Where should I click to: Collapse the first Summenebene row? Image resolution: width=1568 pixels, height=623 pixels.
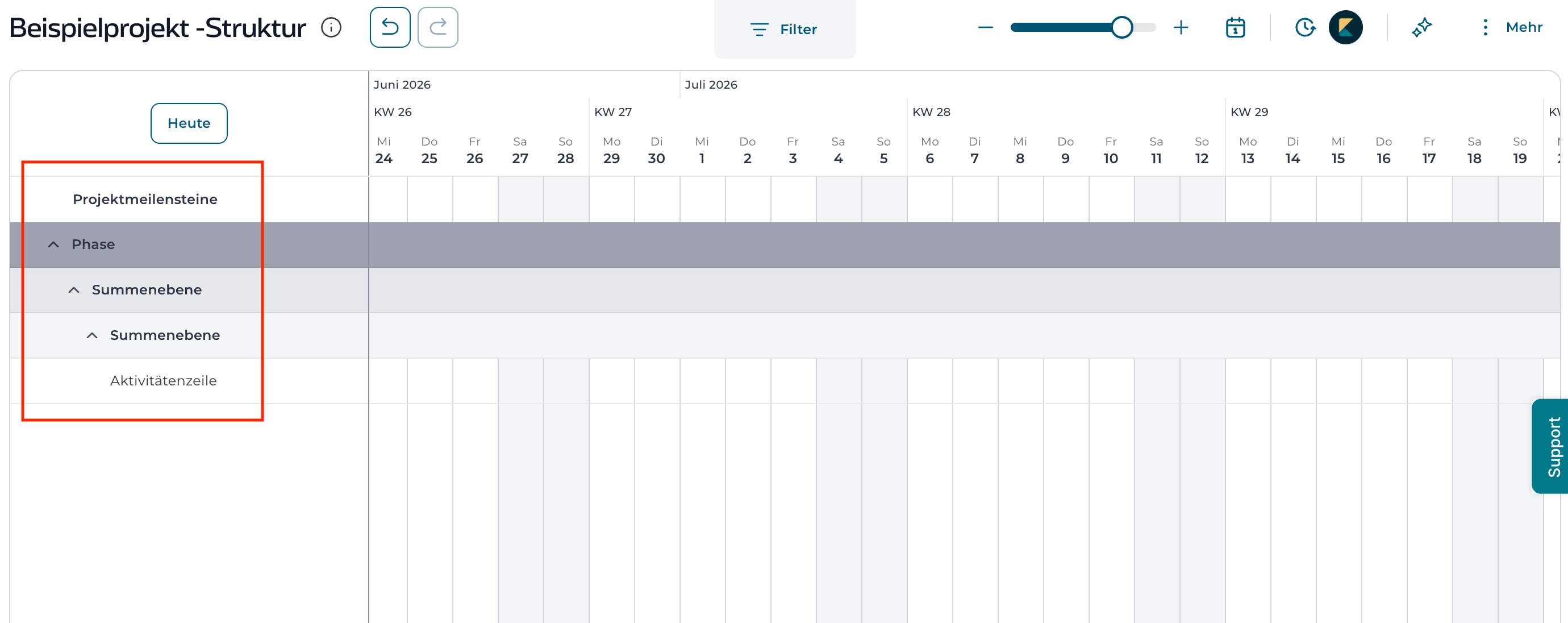[x=74, y=290]
